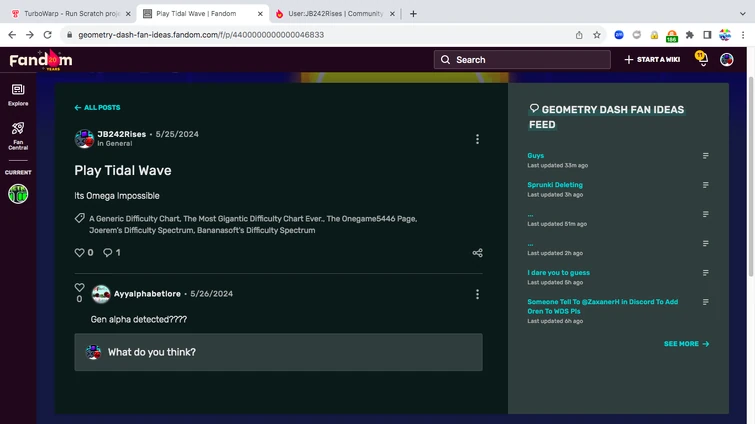The height and width of the screenshot is (424, 755).
Task: Open Ayyalphabetlore's avatar
Action: tap(101, 294)
